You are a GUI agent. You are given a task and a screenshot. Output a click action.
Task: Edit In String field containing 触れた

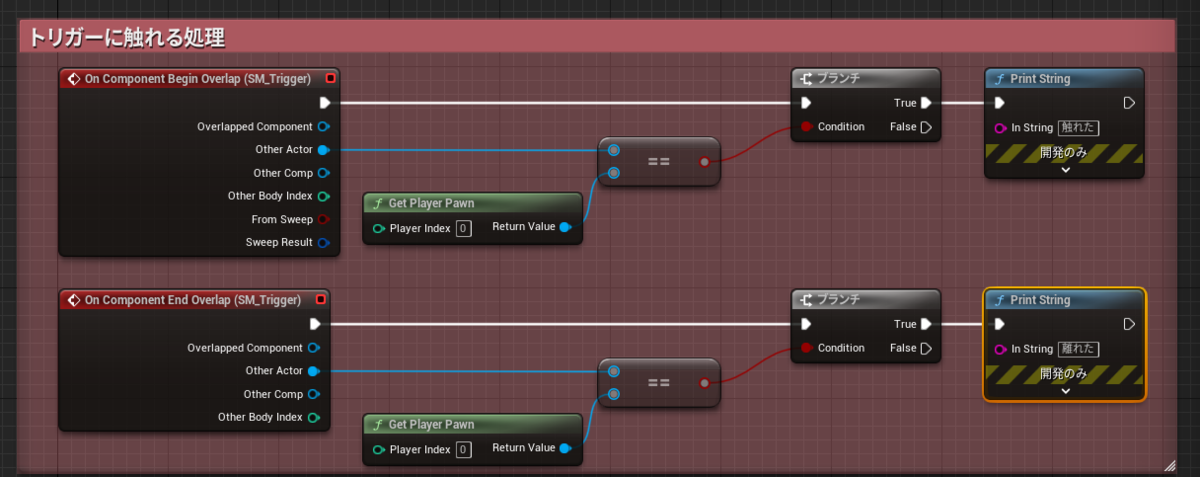[1078, 128]
